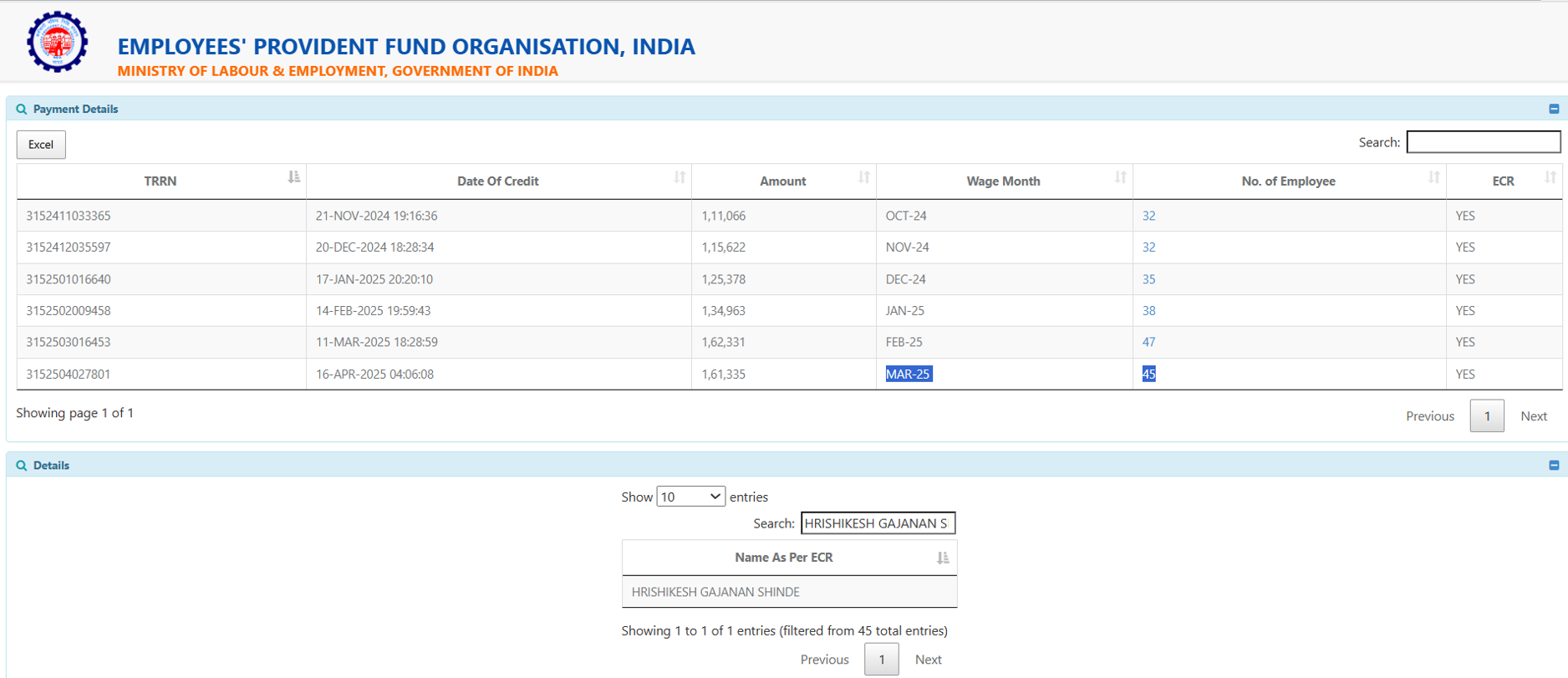
Task: Open employee count 38 for JAN-25
Action: (1148, 311)
